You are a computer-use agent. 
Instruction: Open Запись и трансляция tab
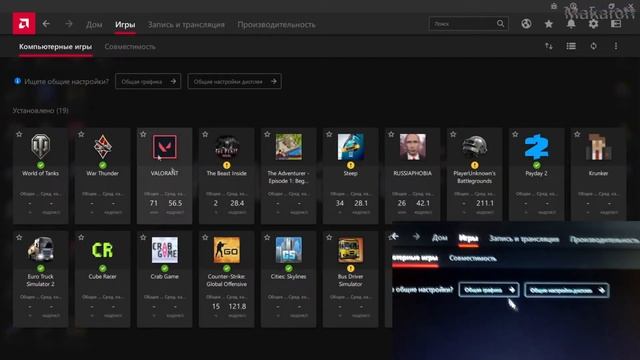186,24
